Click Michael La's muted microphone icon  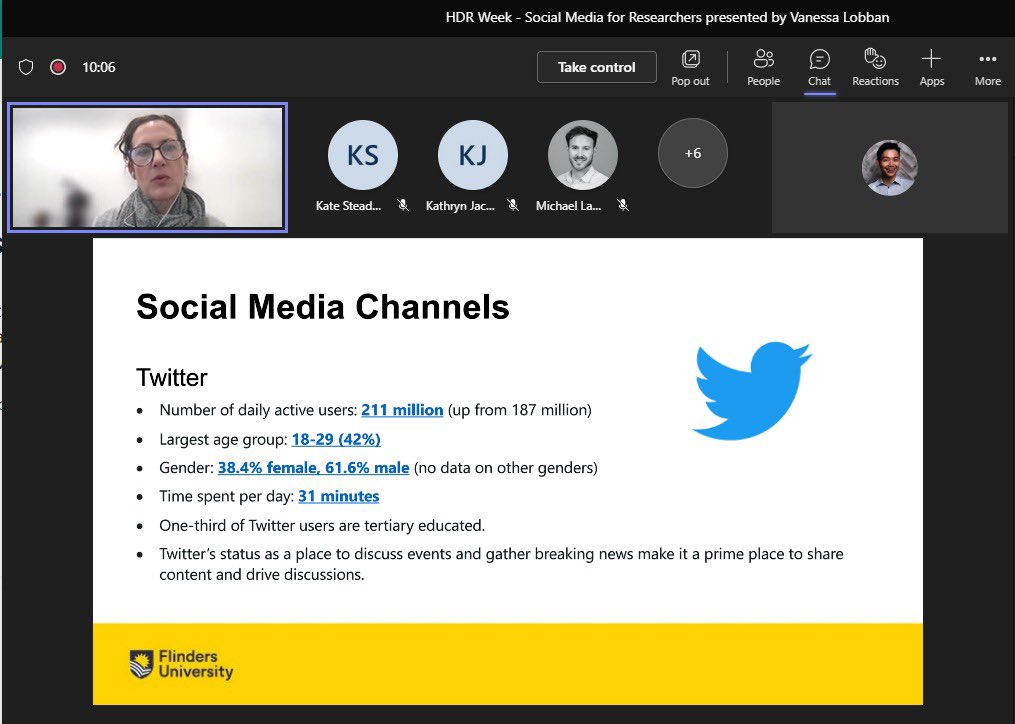[623, 205]
